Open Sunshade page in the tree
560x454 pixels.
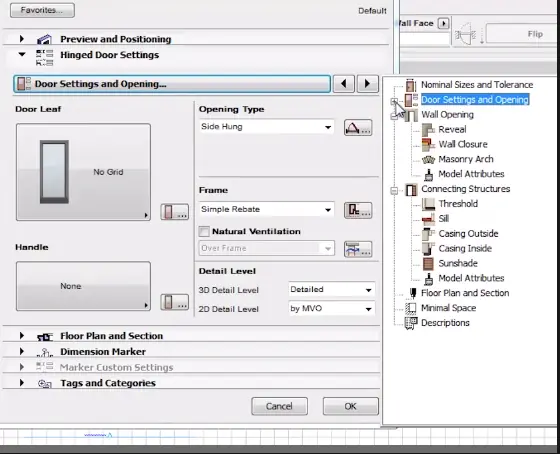(x=458, y=263)
